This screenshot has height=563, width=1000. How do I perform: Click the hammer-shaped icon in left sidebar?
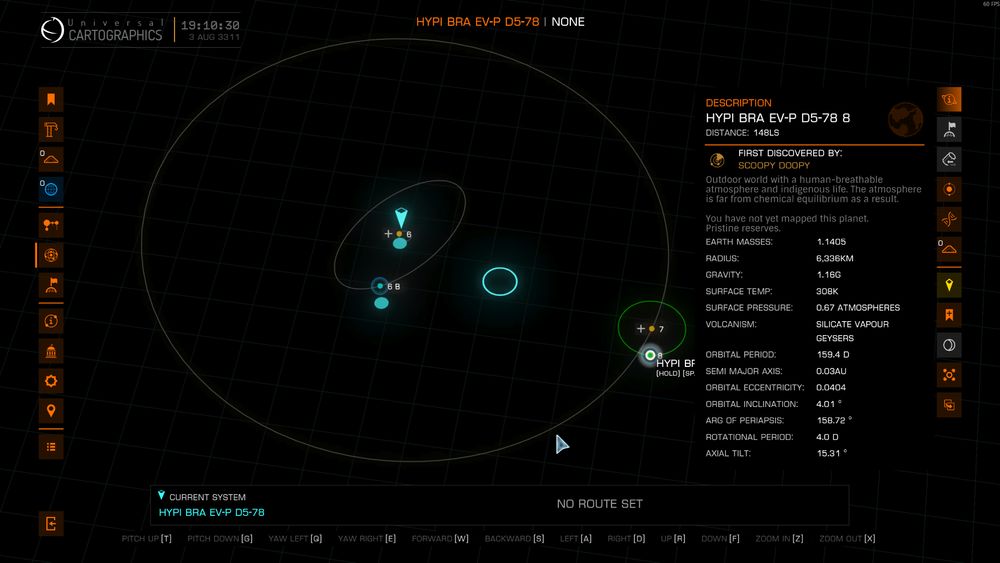coord(51,129)
